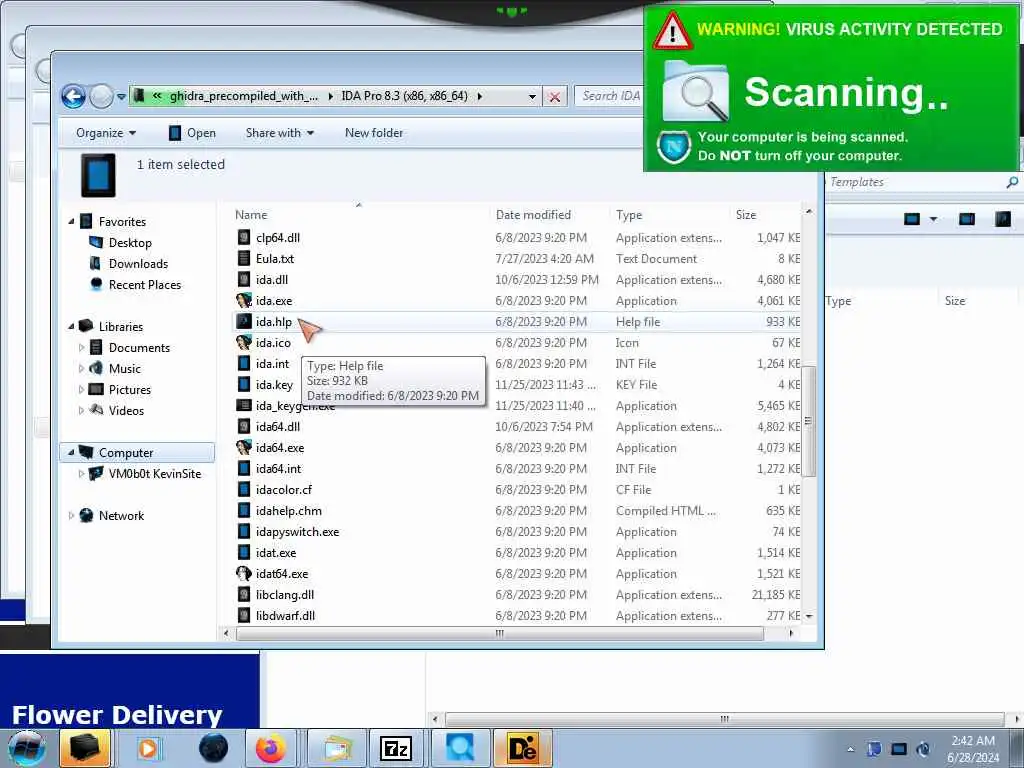Click the file list scroll down arrow
The width and height of the screenshot is (1024, 768).
(x=809, y=616)
